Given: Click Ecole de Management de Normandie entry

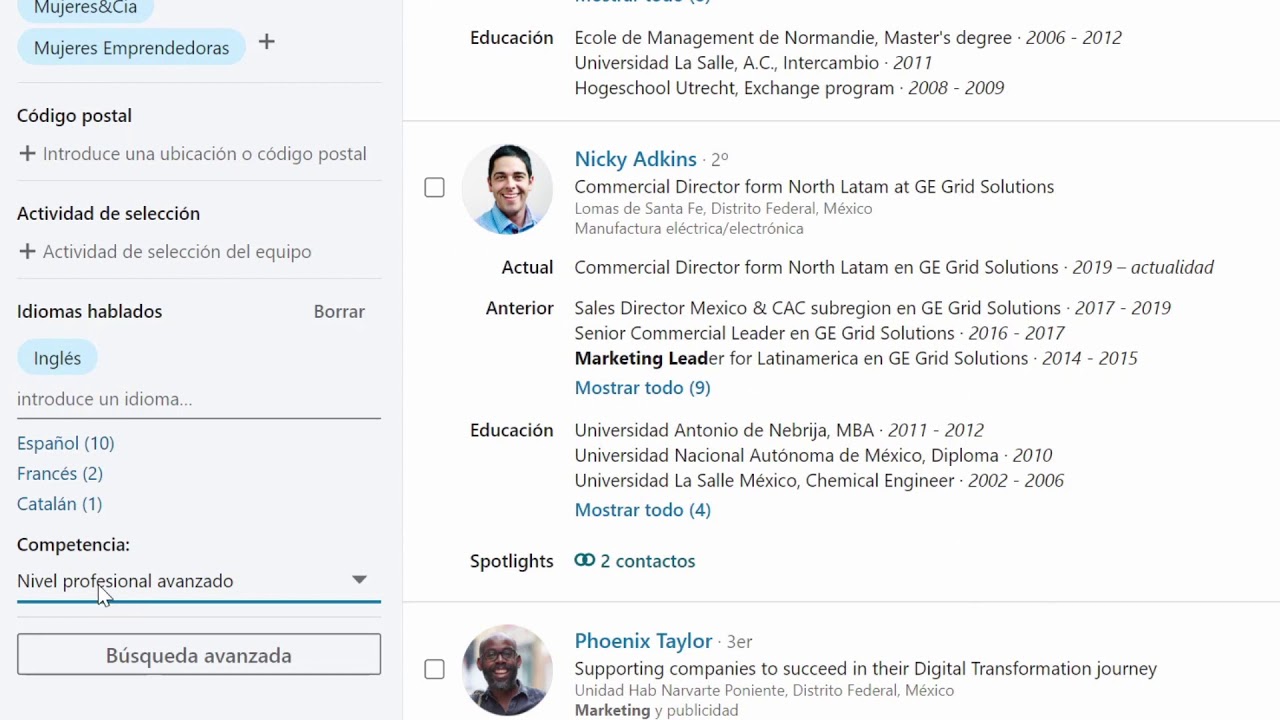Looking at the screenshot, I should click(x=848, y=37).
